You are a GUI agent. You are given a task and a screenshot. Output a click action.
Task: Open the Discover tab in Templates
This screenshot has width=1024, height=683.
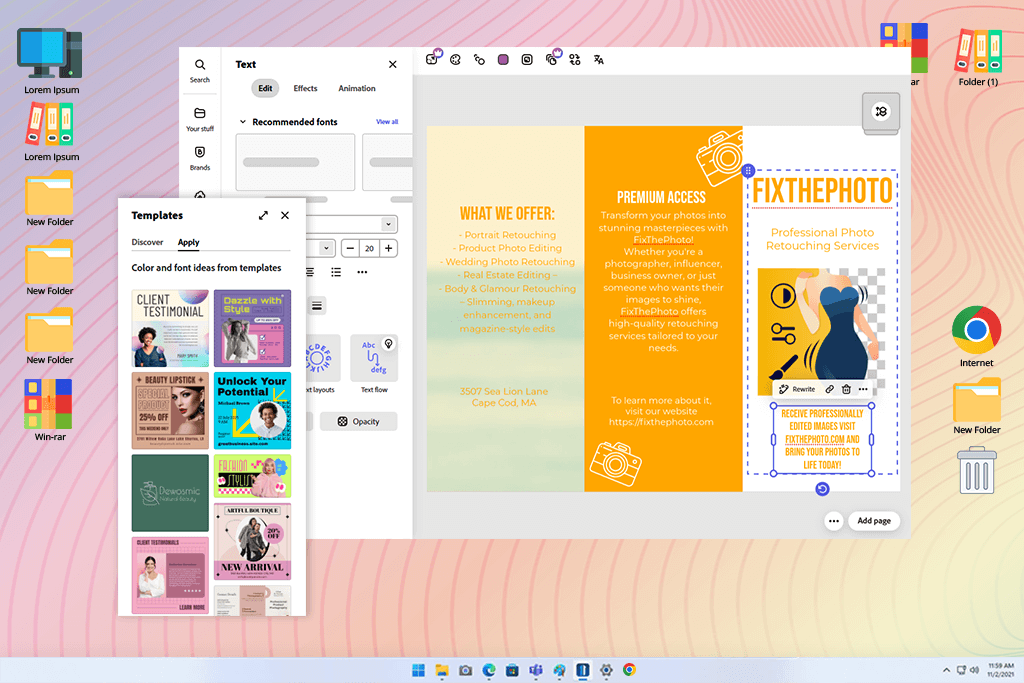(147, 242)
